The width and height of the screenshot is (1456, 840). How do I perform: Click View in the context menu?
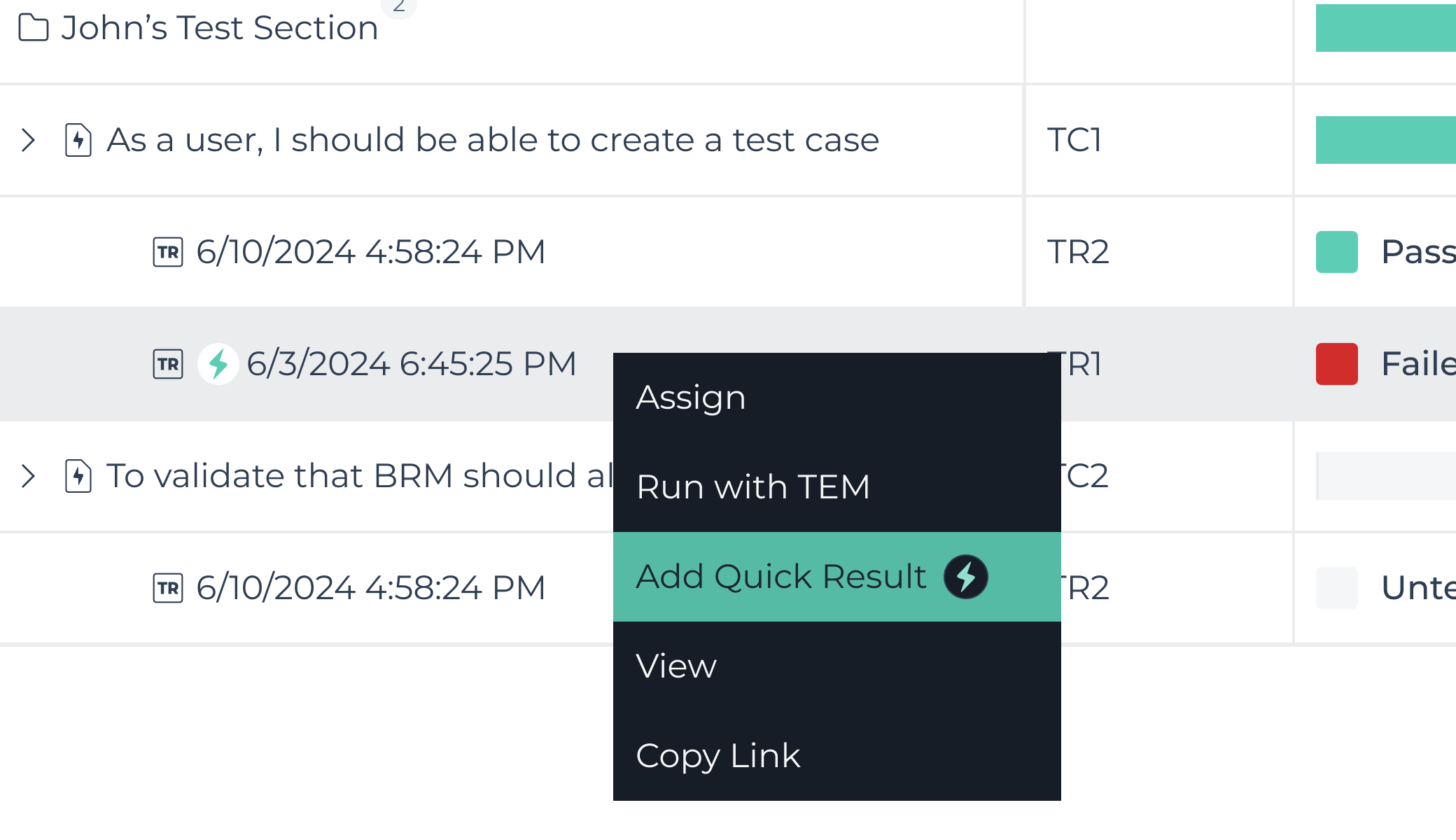(675, 666)
